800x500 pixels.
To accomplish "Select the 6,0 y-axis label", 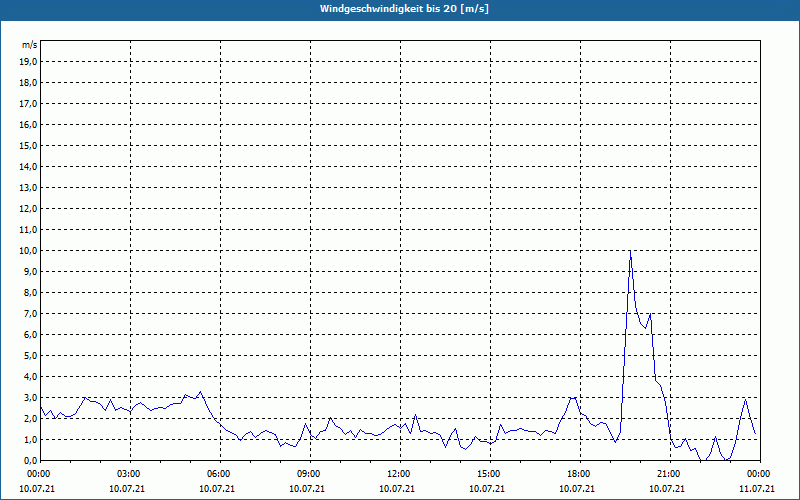I will [x=30, y=335].
